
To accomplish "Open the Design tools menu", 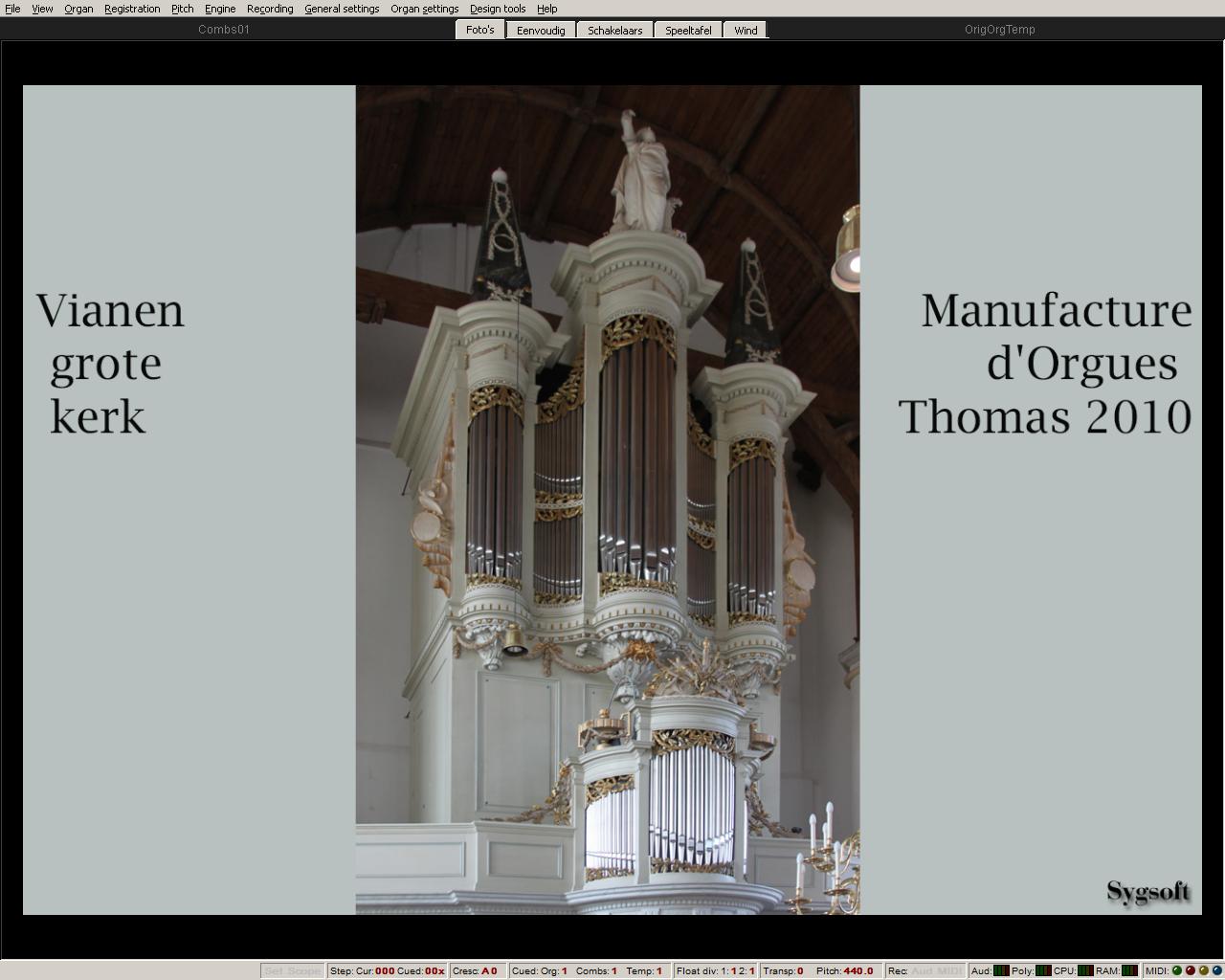I will (x=497, y=9).
